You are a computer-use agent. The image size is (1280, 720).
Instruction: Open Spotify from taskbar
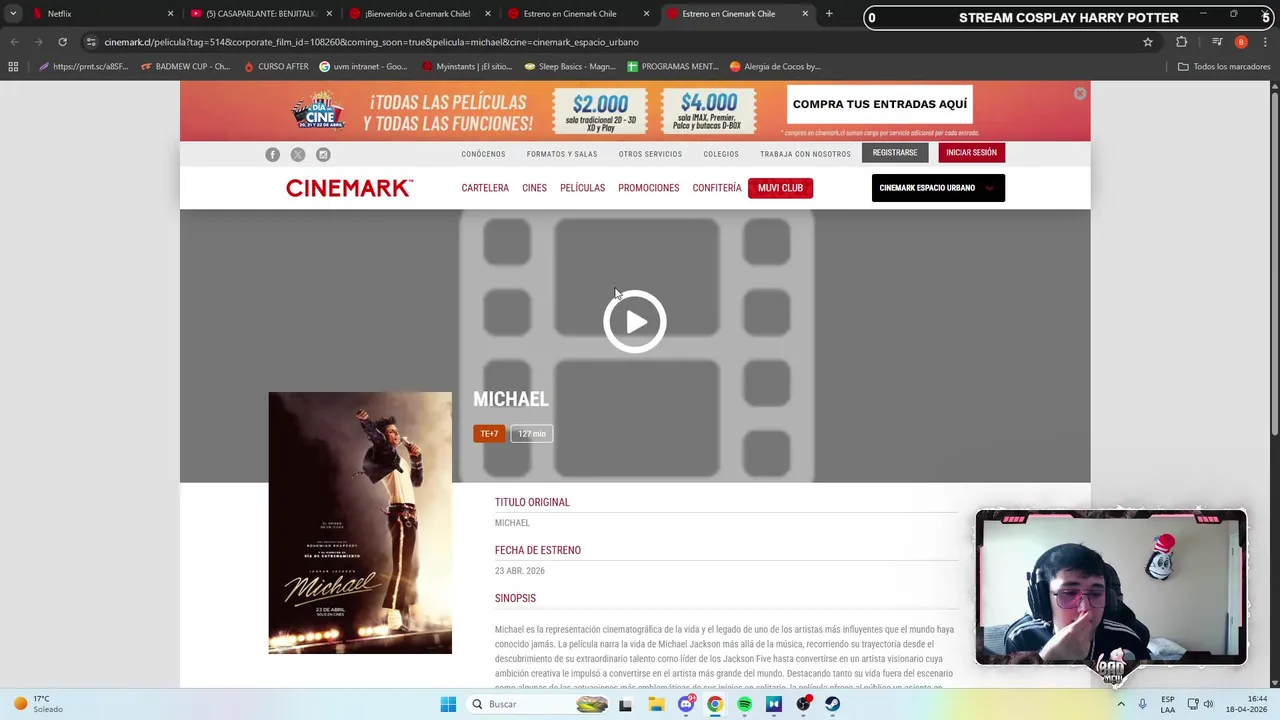pyautogui.click(x=744, y=704)
